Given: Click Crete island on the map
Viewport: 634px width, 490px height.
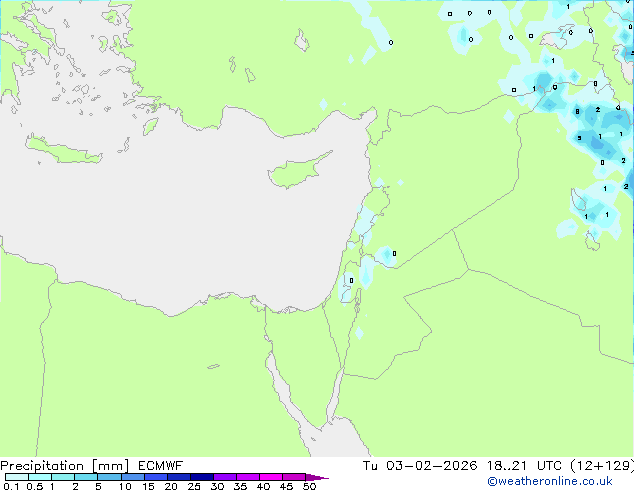Looking at the screenshot, I should coord(63,150).
